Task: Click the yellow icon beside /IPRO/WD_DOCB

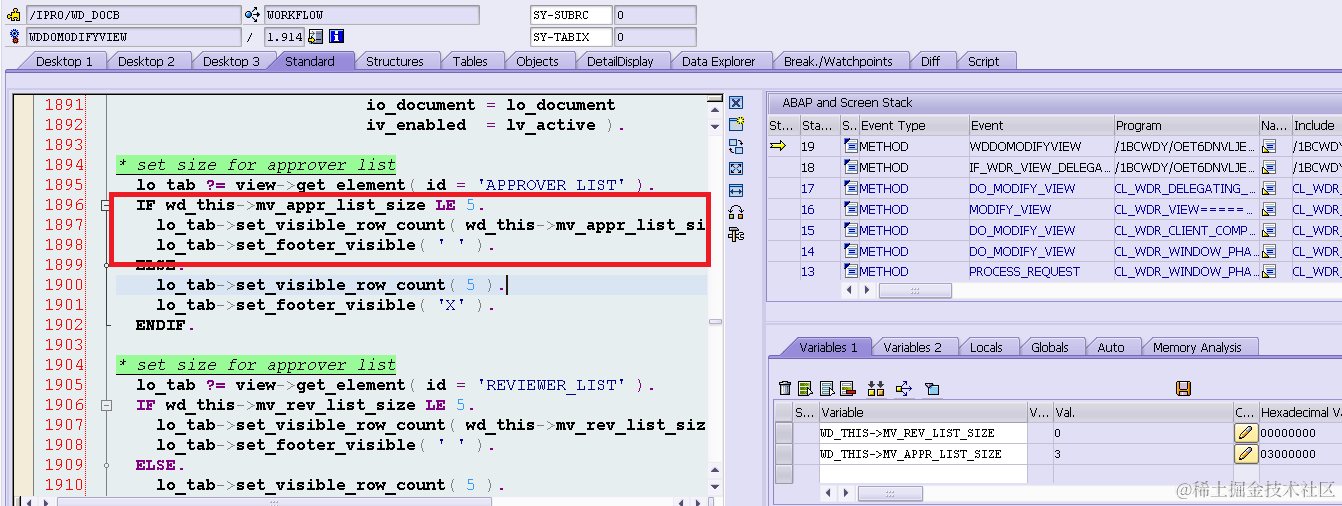Action: click(14, 15)
